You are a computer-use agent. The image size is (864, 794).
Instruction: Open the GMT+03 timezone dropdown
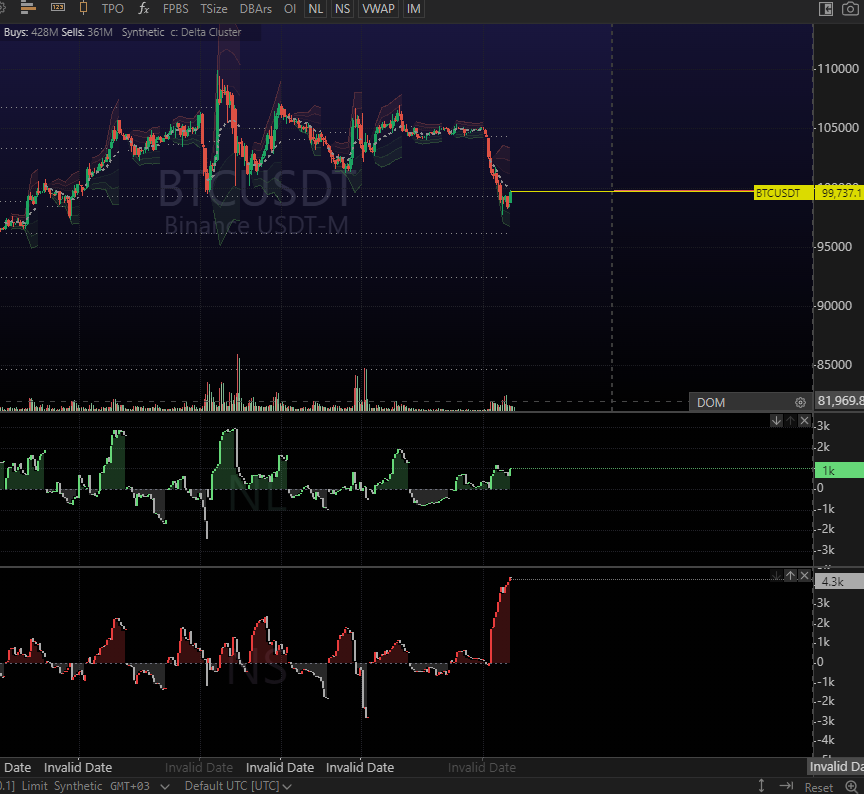[x=139, y=786]
